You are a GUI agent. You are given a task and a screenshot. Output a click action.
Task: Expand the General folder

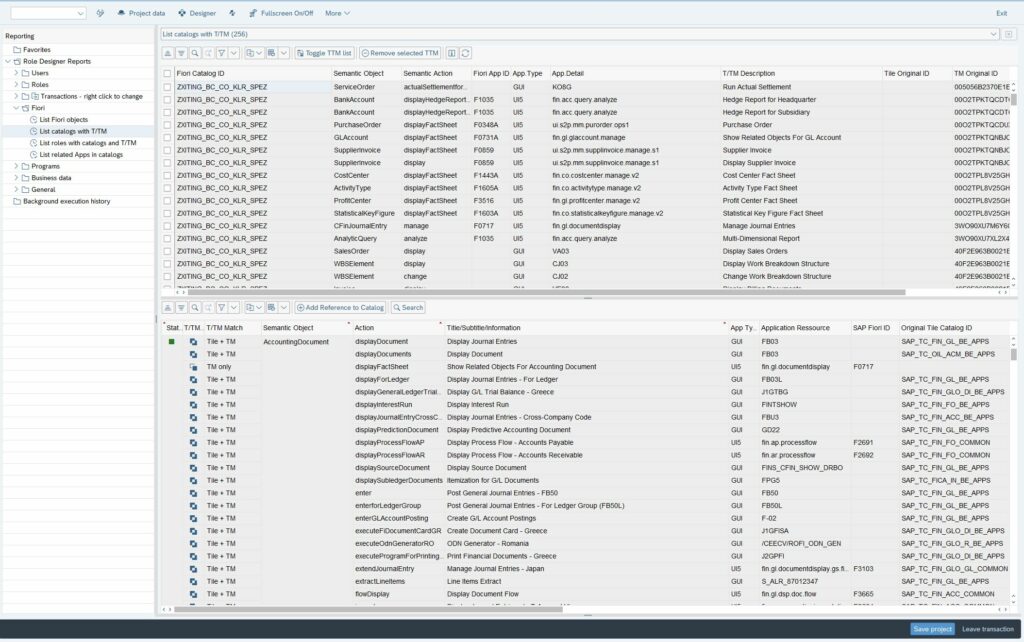[x=16, y=189]
